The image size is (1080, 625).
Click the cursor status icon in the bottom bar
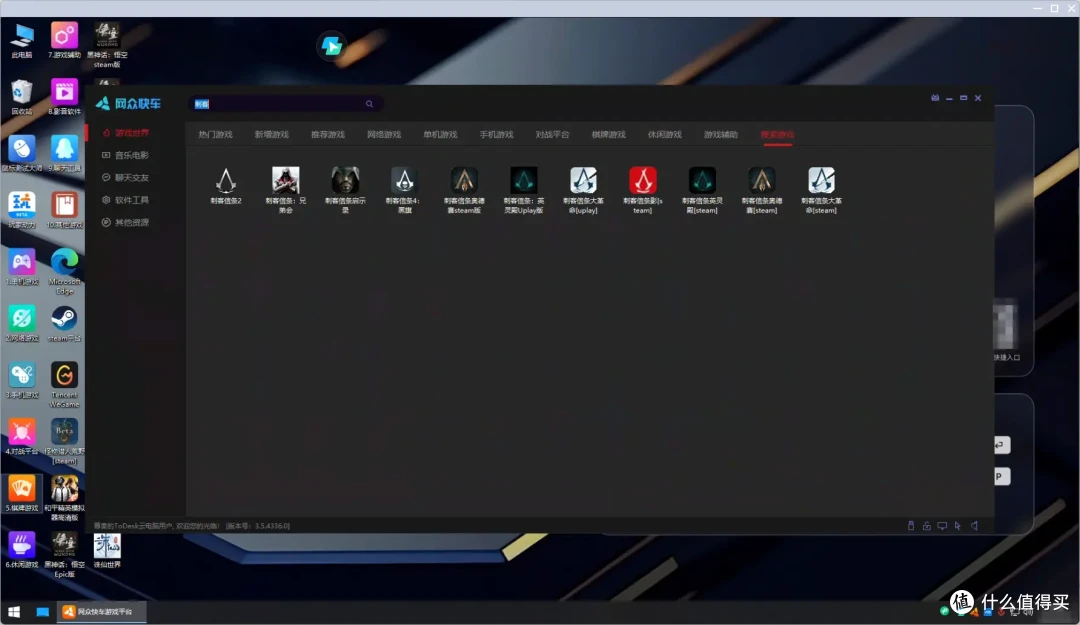coord(957,526)
